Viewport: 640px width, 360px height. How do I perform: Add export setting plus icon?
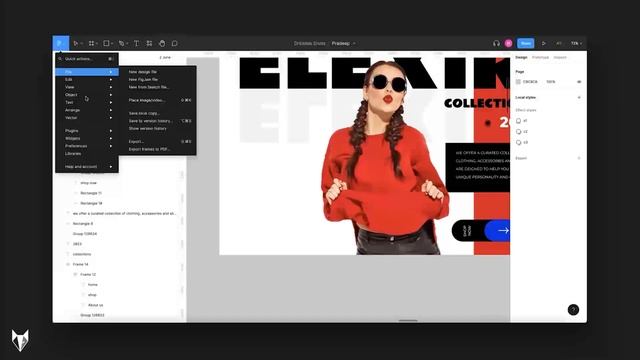579,158
